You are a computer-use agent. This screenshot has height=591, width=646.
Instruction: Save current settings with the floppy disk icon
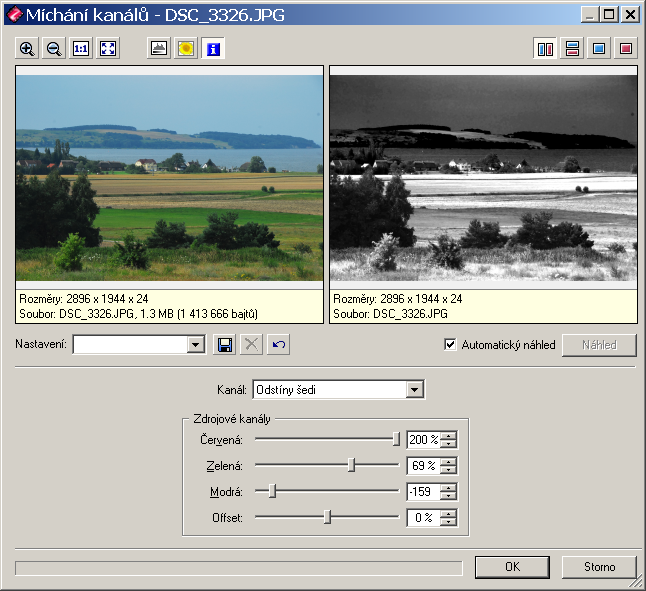click(x=225, y=345)
